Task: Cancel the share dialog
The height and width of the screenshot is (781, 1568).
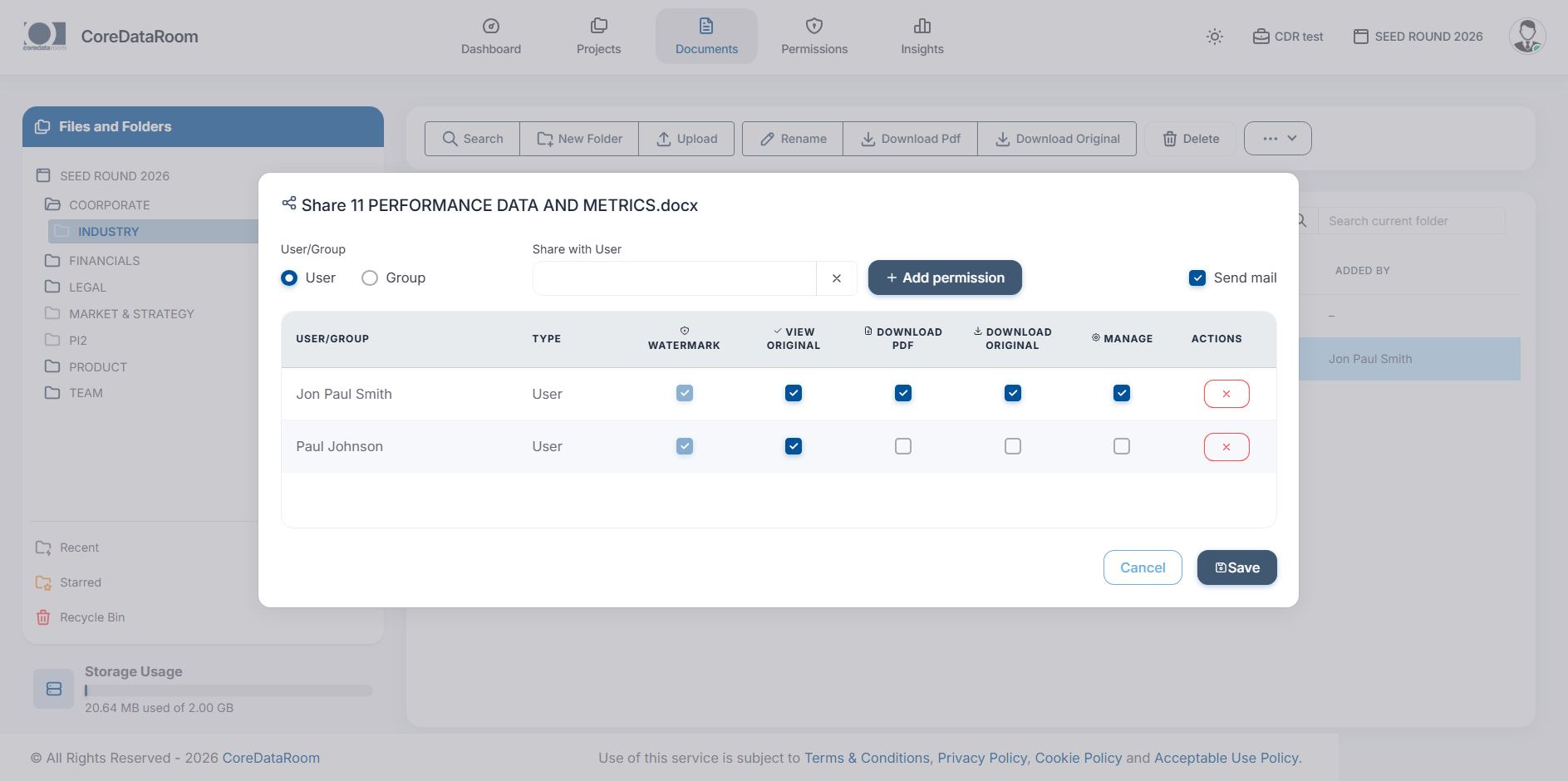Action: tap(1143, 567)
